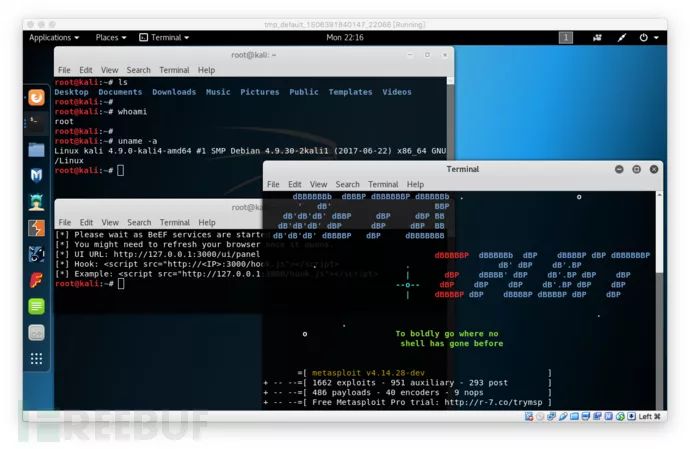
Task: Click the Templates directory name in ls output
Action: point(350,92)
